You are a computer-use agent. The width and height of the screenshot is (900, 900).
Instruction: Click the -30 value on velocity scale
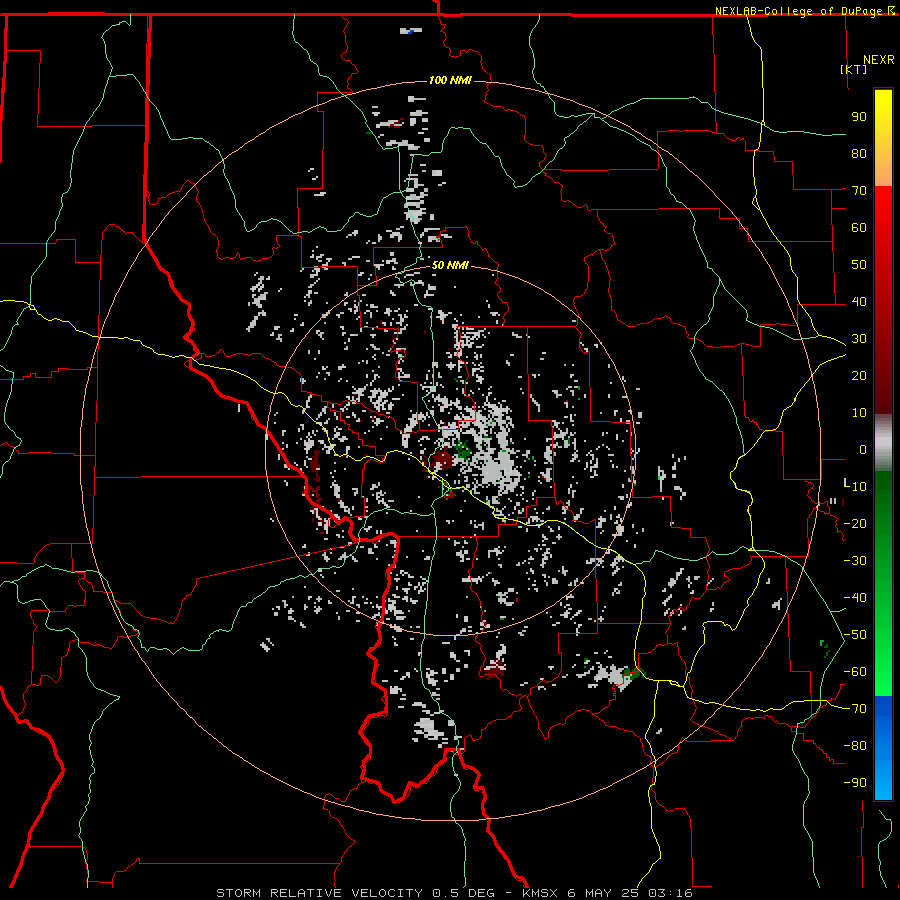[855, 560]
